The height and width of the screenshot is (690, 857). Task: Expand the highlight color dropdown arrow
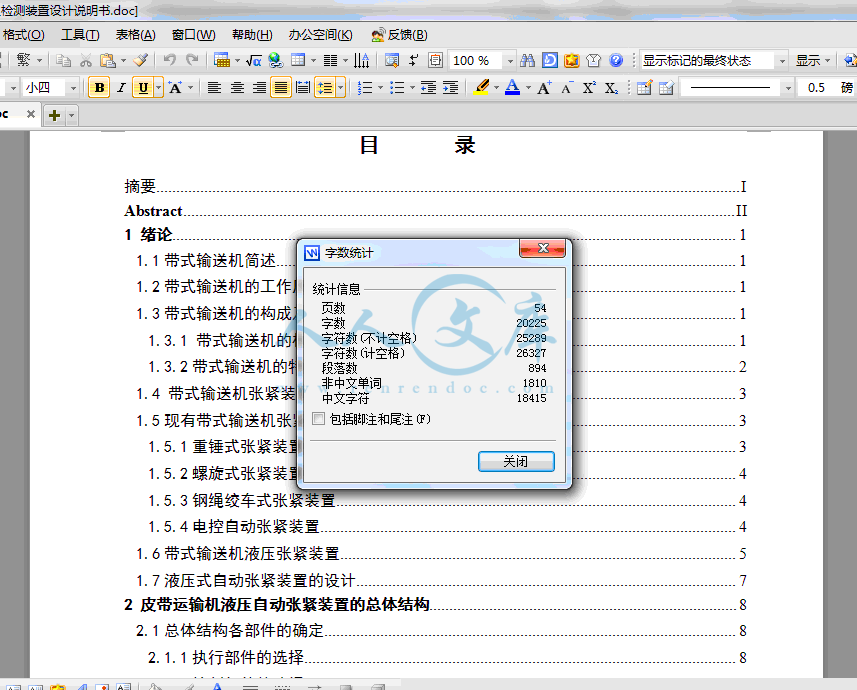click(x=496, y=87)
